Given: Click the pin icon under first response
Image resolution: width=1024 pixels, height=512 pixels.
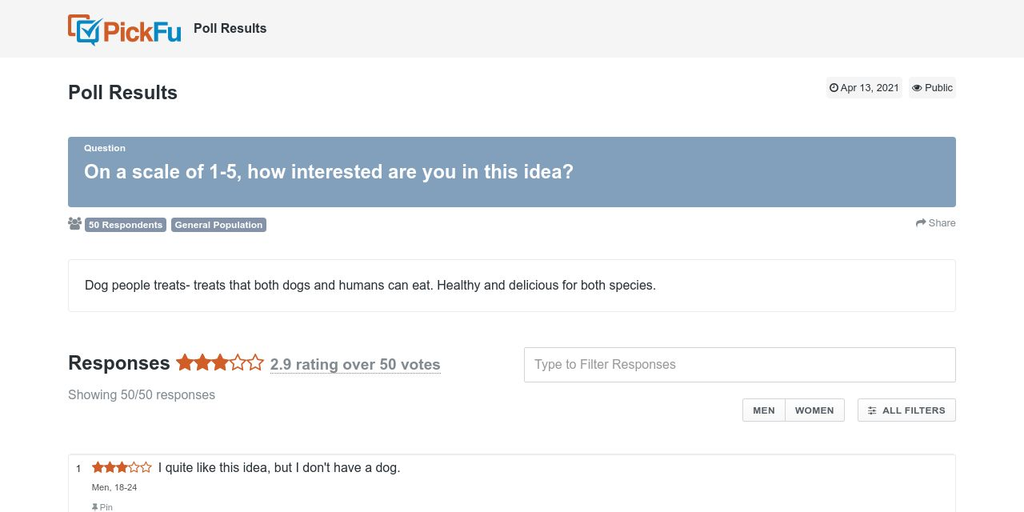Looking at the screenshot, I should tap(96, 507).
